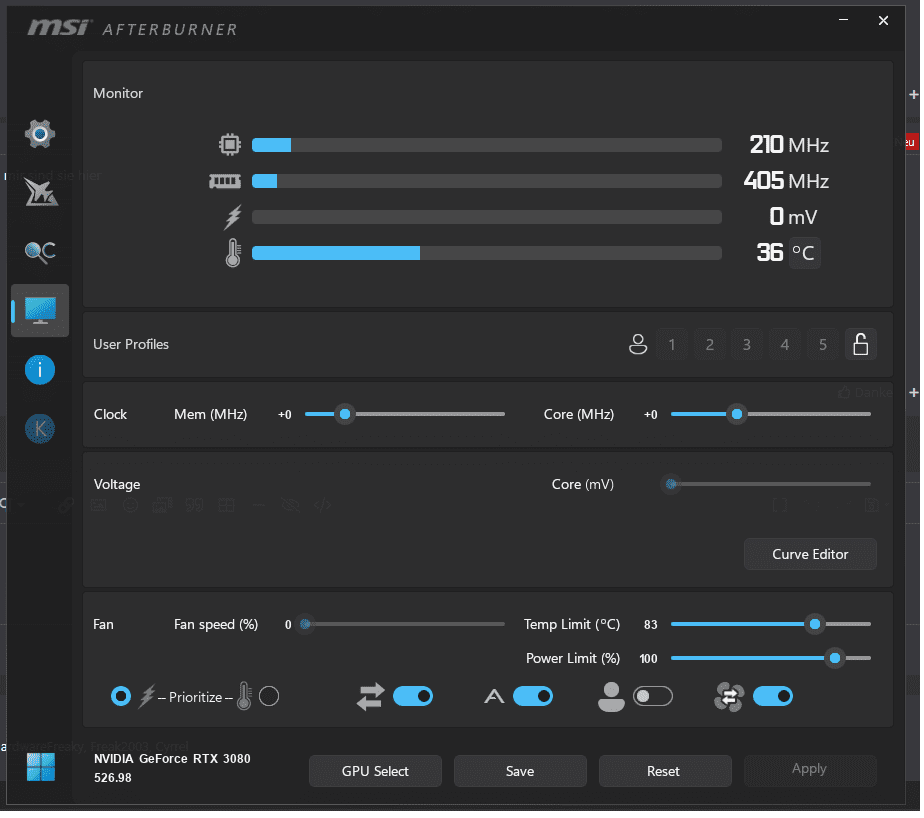Select the power prioritize radio button
The width and height of the screenshot is (924, 818).
[x=121, y=698]
